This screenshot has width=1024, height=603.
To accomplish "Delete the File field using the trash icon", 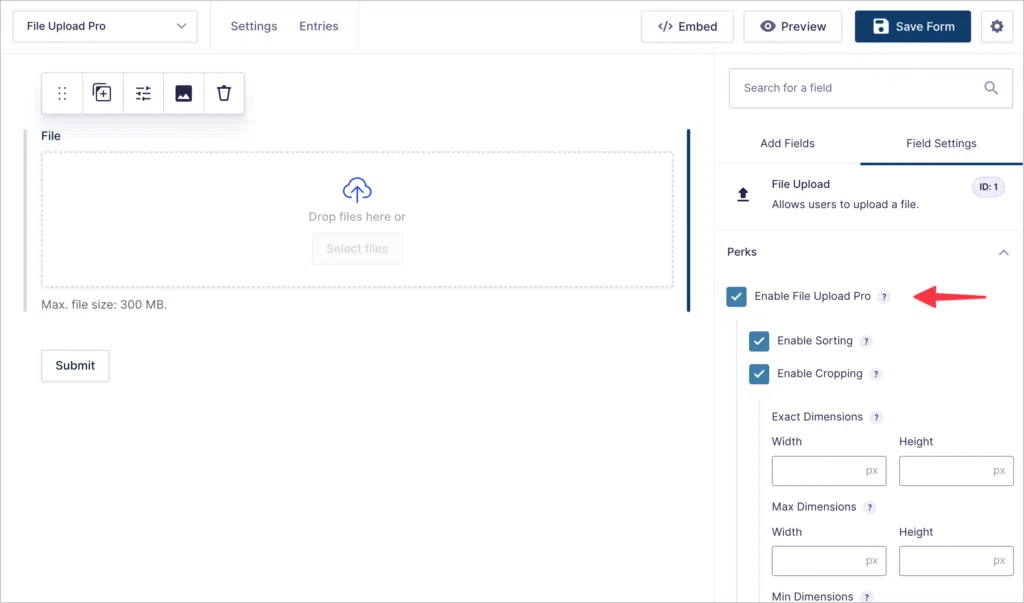I will [x=223, y=92].
